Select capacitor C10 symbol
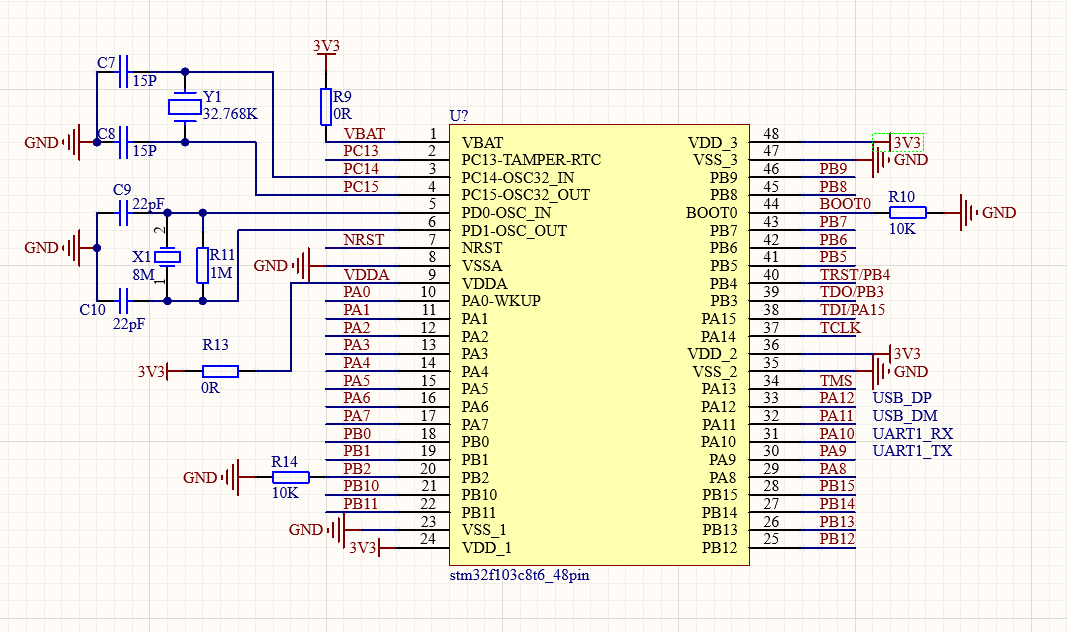 123,301
